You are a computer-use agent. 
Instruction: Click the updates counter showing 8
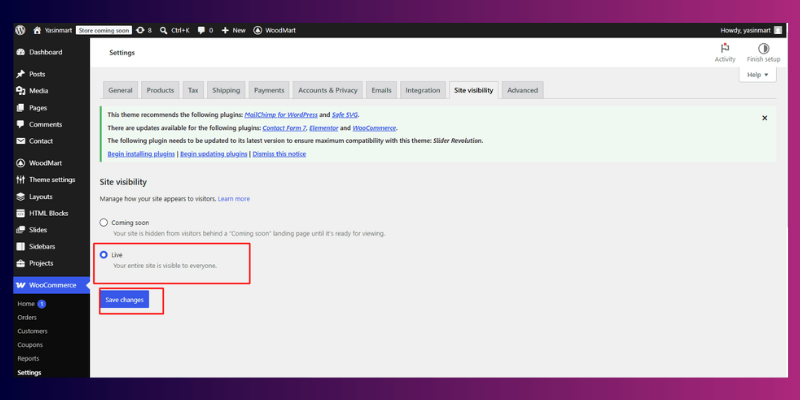click(x=144, y=30)
